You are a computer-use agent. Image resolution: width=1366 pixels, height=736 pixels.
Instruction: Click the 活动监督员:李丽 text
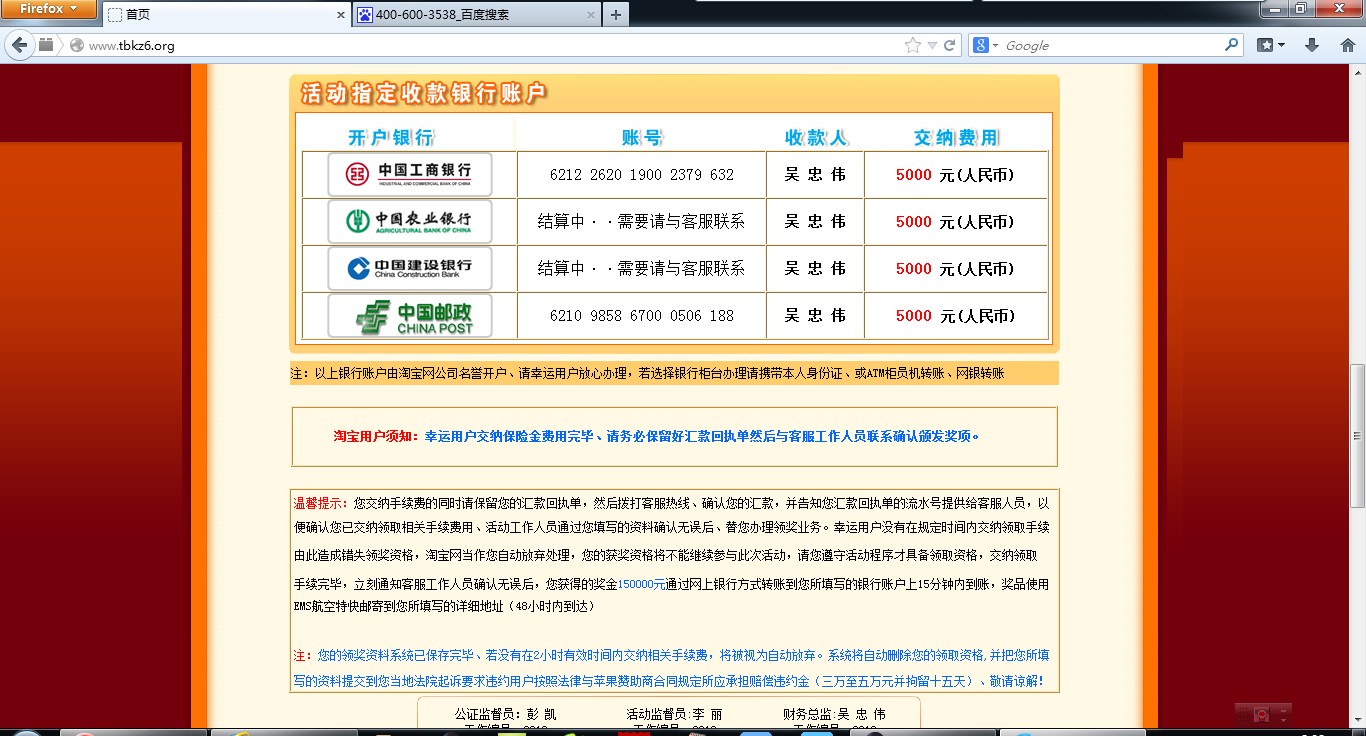coord(674,715)
